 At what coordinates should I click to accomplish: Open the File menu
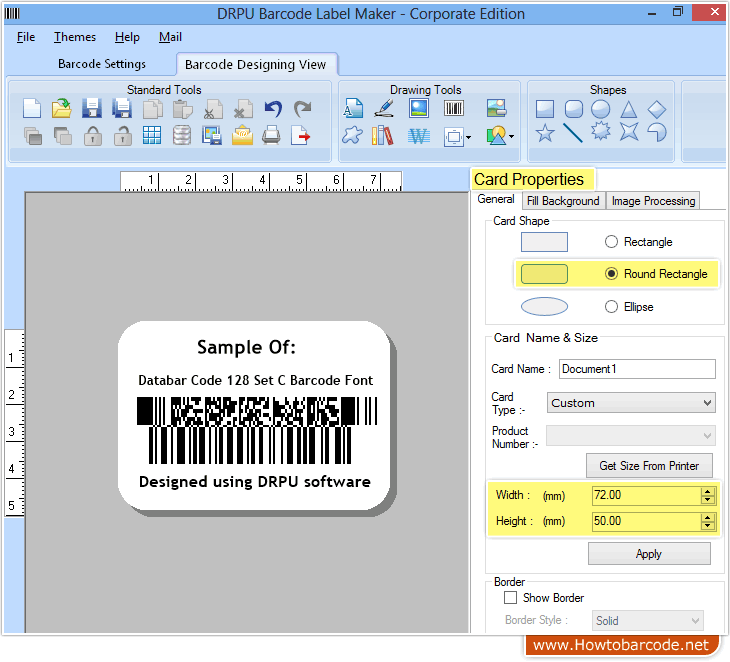[x=26, y=37]
